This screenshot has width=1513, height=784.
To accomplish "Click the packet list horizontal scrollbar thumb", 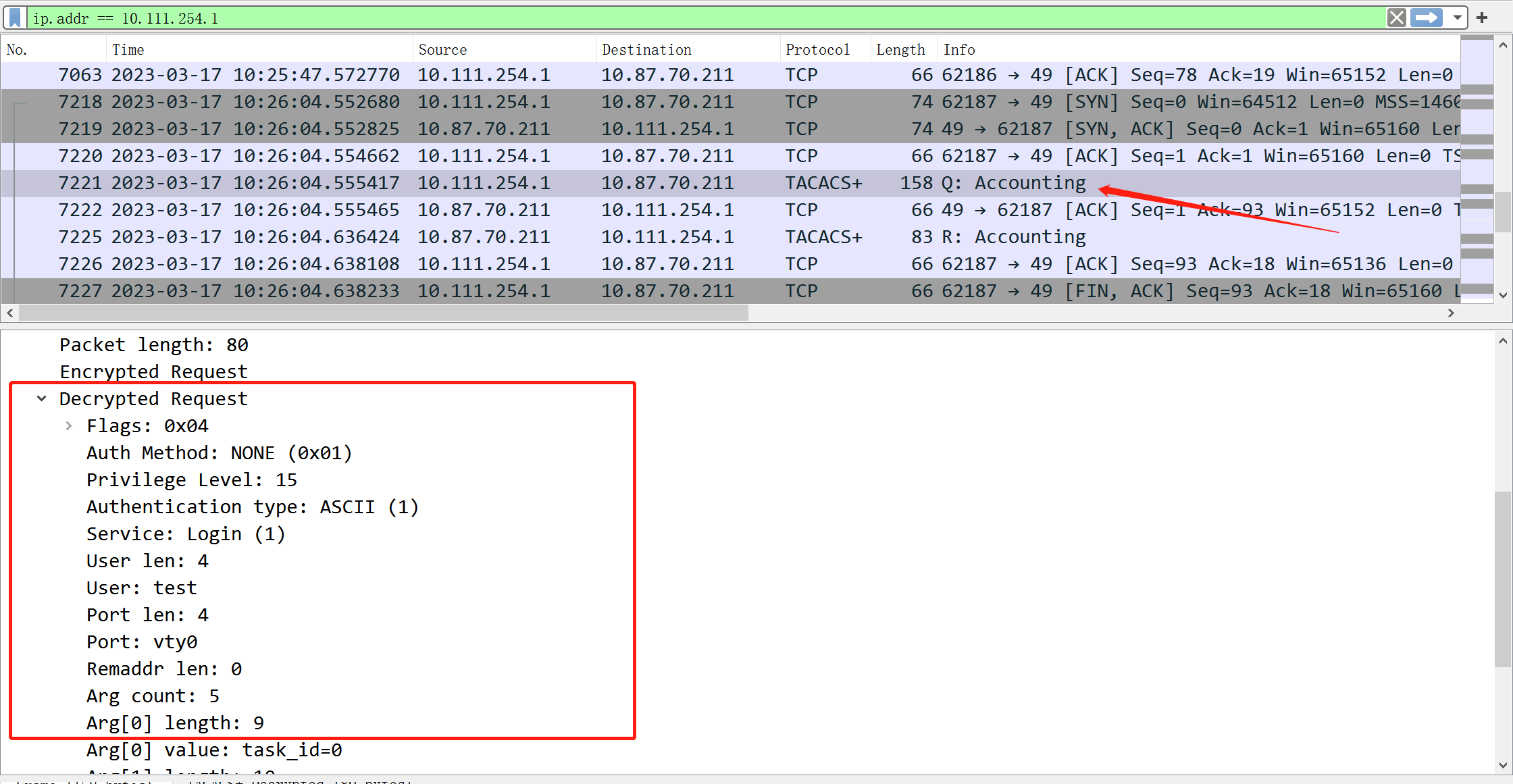I will [383, 313].
